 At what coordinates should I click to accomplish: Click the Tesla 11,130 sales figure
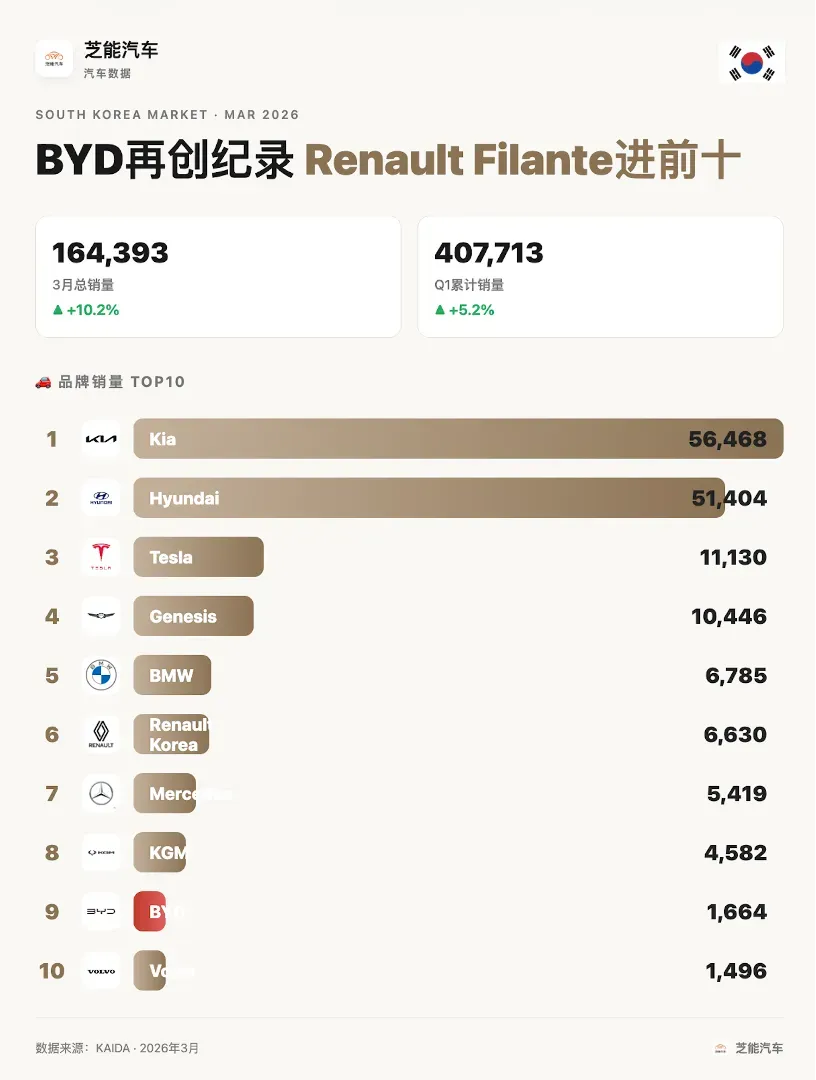[x=733, y=557]
